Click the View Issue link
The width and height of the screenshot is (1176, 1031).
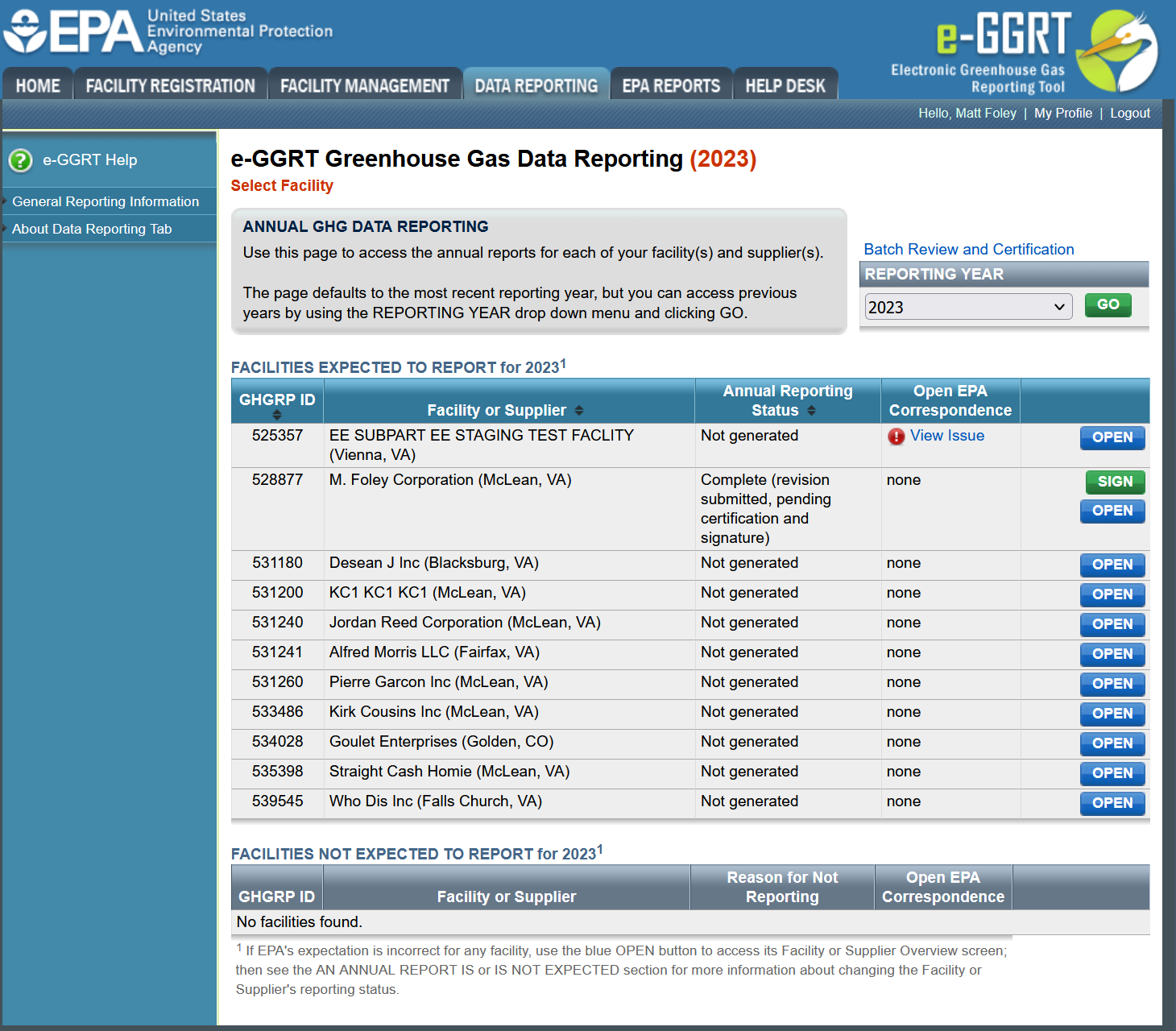point(947,436)
